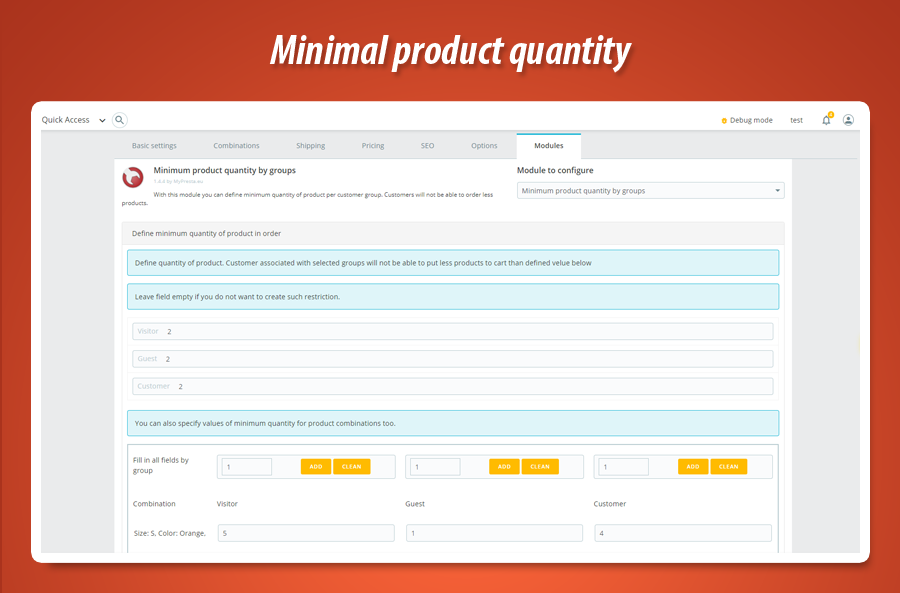Click Visitor field for Size S Orange combination
The width and height of the screenshot is (900, 593).
pos(305,533)
